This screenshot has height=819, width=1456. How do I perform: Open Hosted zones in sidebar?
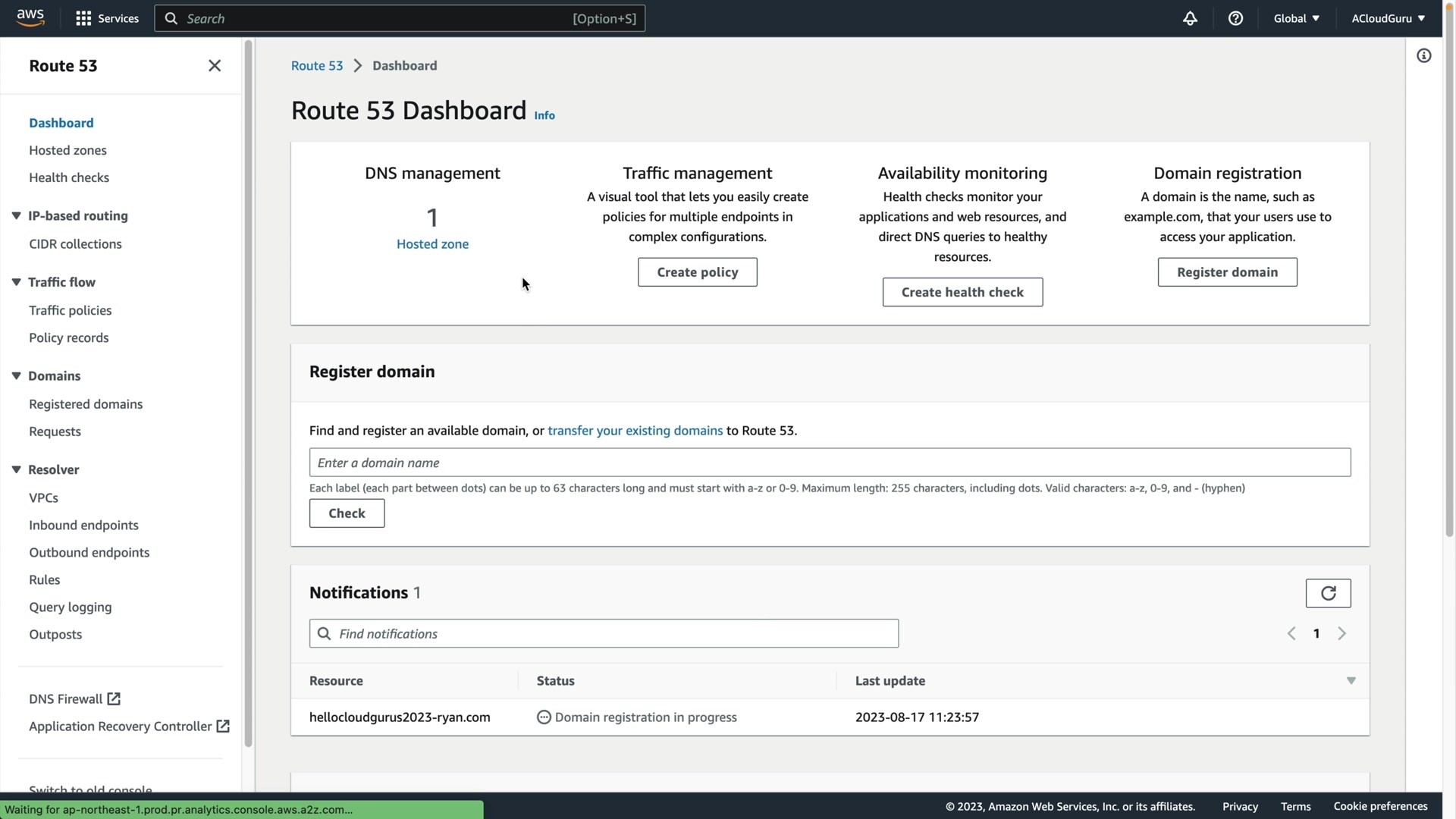[67, 150]
